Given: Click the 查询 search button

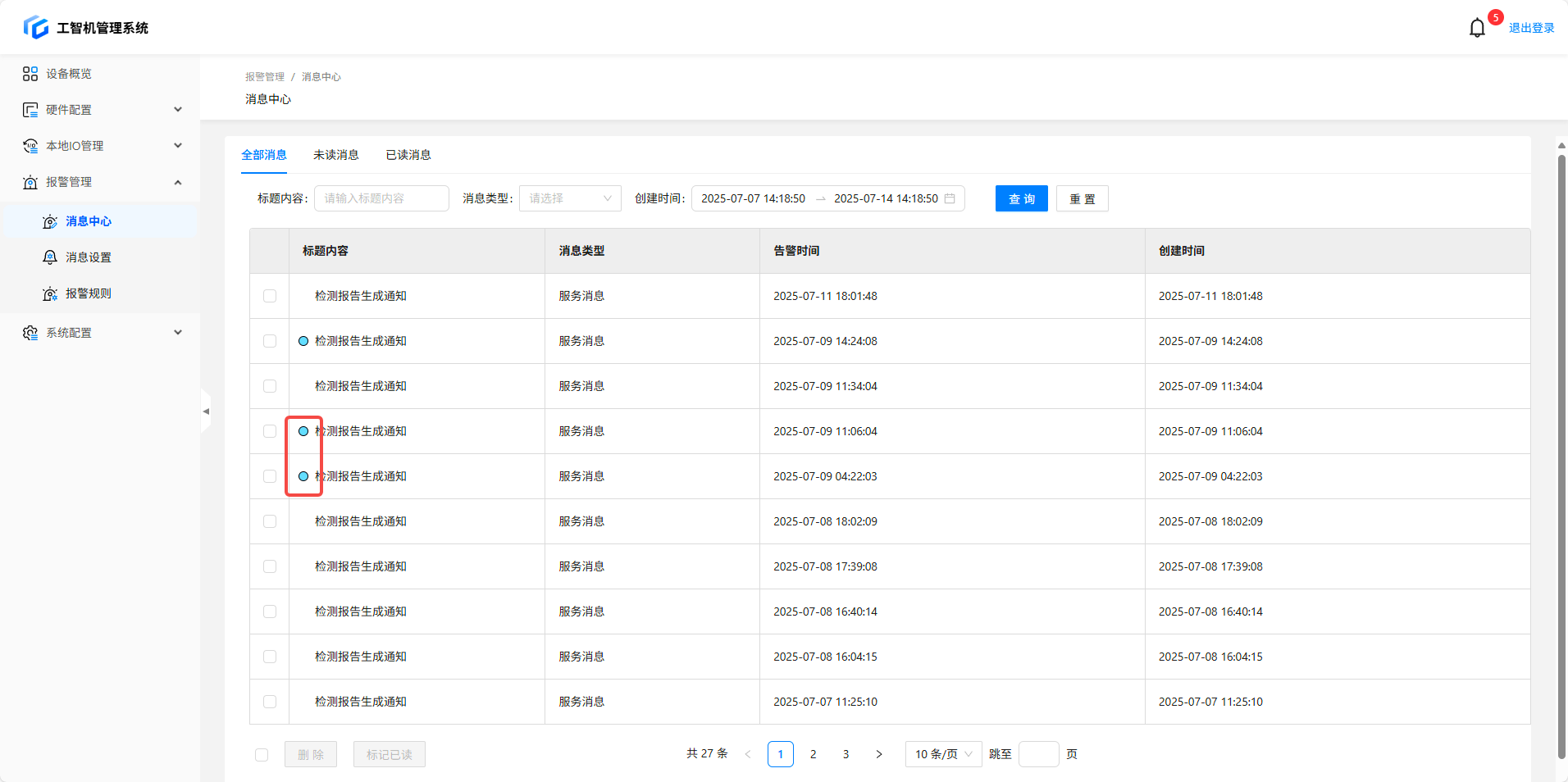Looking at the screenshot, I should [x=1021, y=198].
